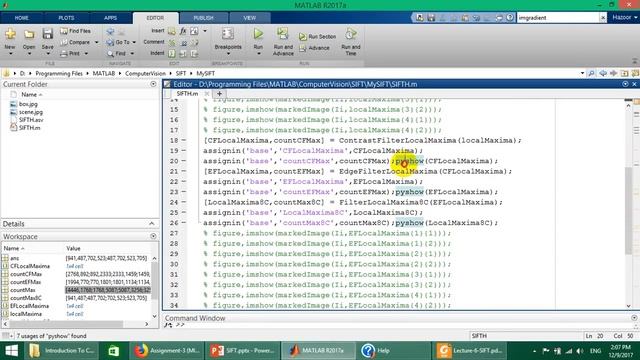This screenshot has height=360, width=640.
Task: Click the navigate back arrow icon
Action: pos(110,31)
